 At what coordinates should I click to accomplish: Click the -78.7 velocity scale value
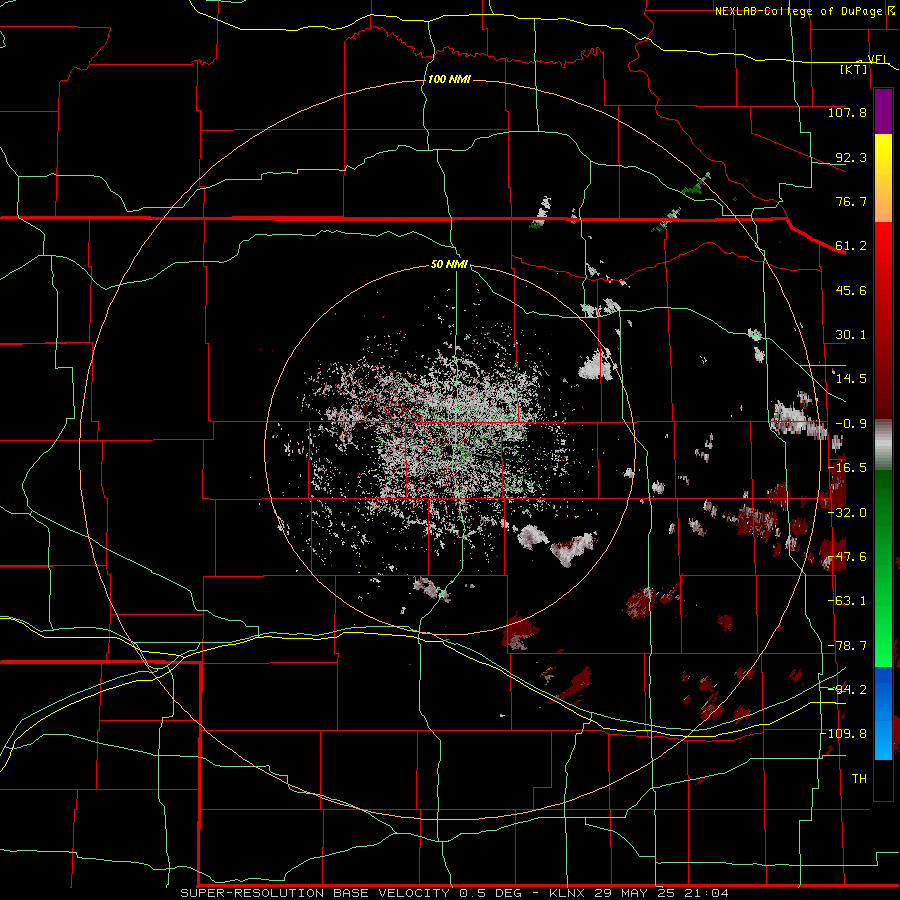tap(848, 646)
